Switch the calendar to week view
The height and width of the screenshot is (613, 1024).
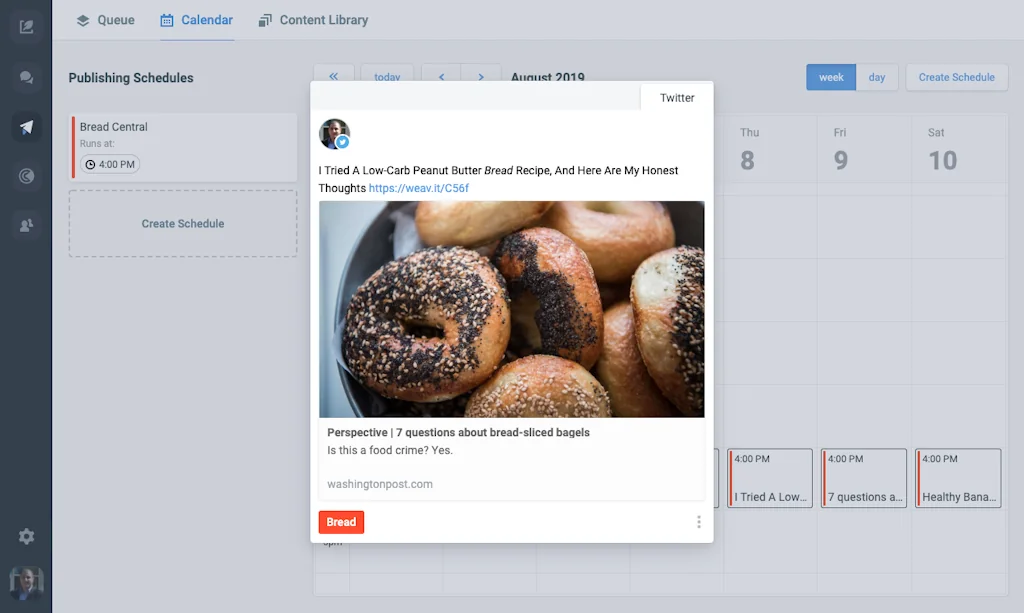(x=830, y=77)
